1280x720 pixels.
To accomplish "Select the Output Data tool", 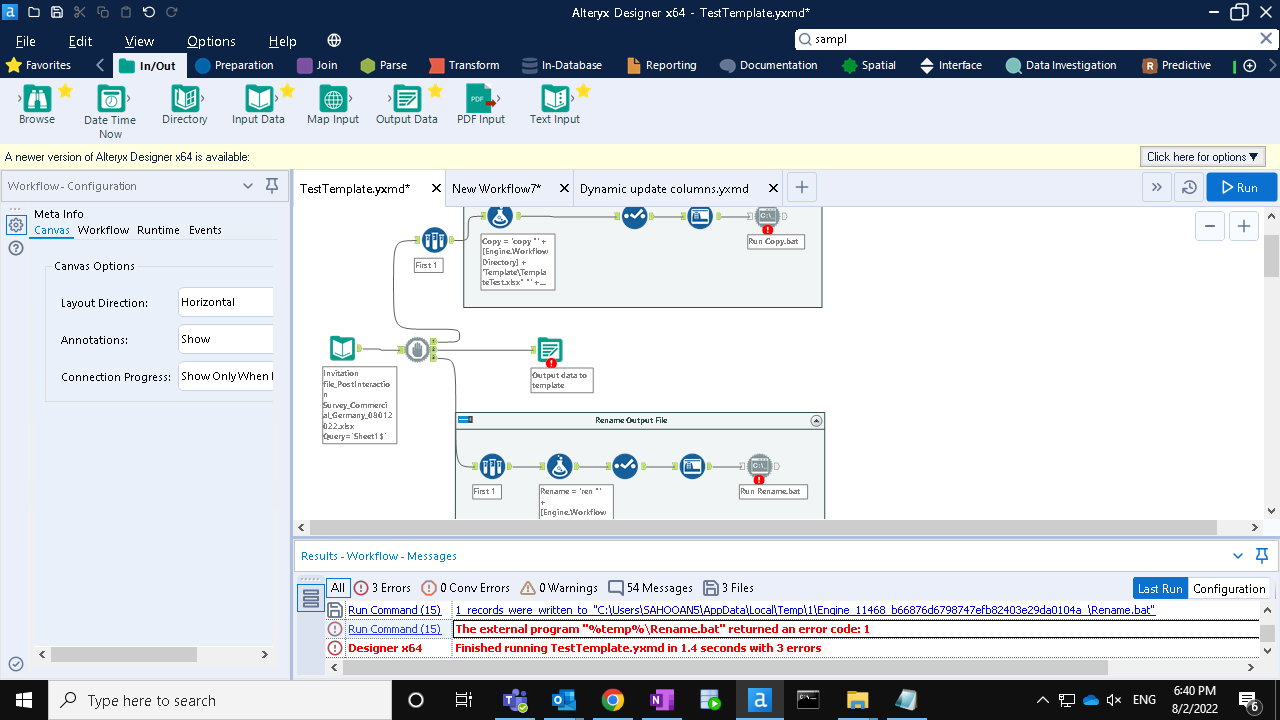I will pos(405,100).
